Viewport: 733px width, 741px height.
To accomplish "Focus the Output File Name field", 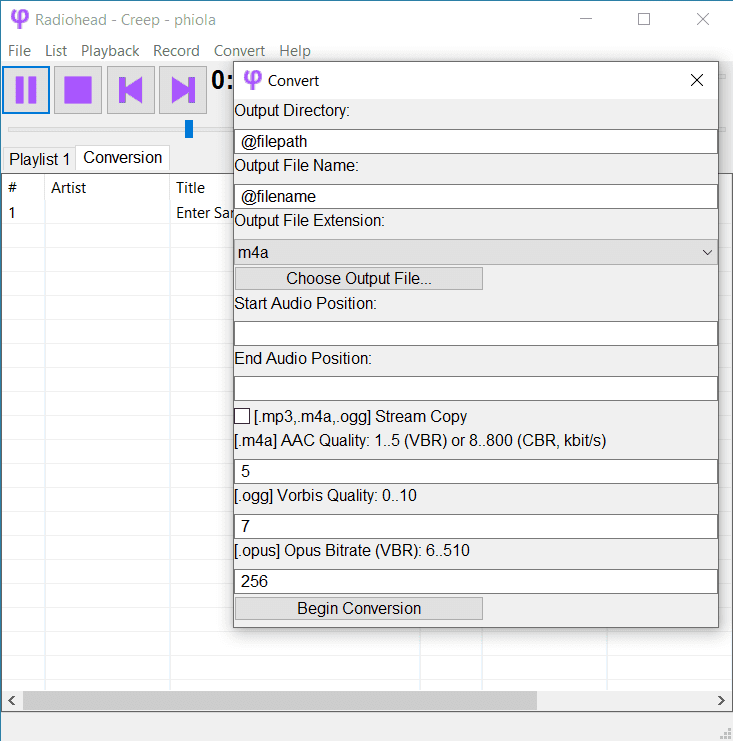I will [x=476, y=196].
